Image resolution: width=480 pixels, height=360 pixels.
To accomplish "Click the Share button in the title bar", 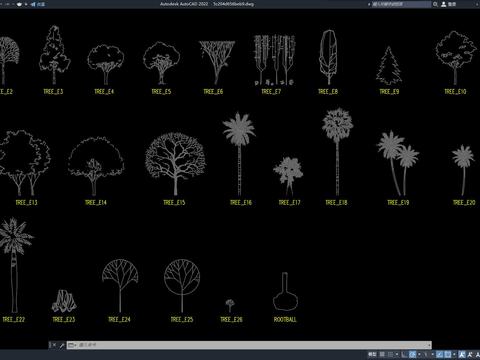I will 38,4.
